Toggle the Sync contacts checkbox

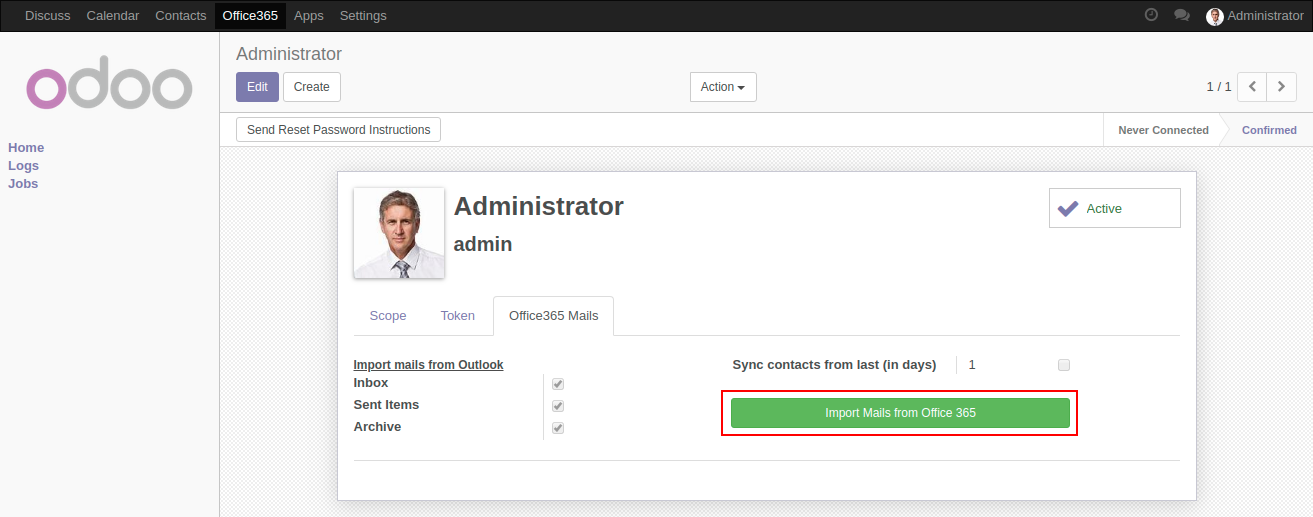tap(1064, 365)
